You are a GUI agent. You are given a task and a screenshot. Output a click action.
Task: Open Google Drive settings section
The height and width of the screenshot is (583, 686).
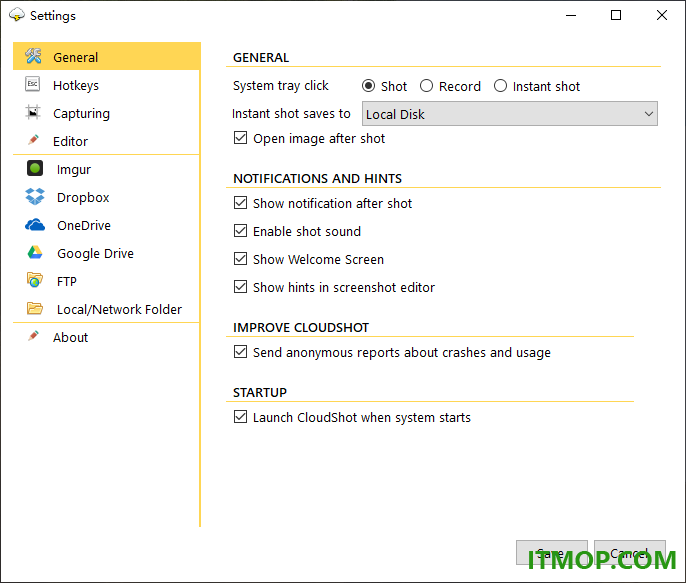pyautogui.click(x=107, y=253)
